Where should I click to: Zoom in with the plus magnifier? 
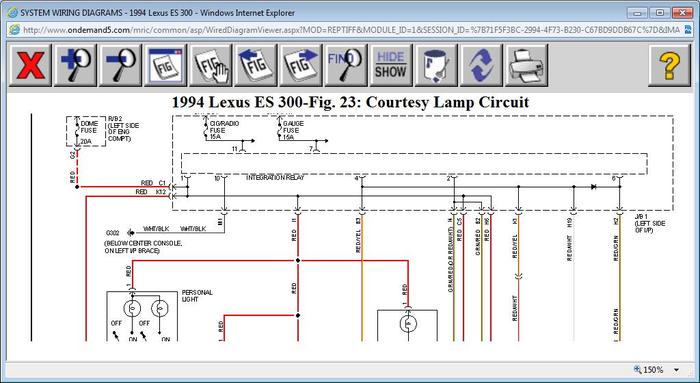75,65
